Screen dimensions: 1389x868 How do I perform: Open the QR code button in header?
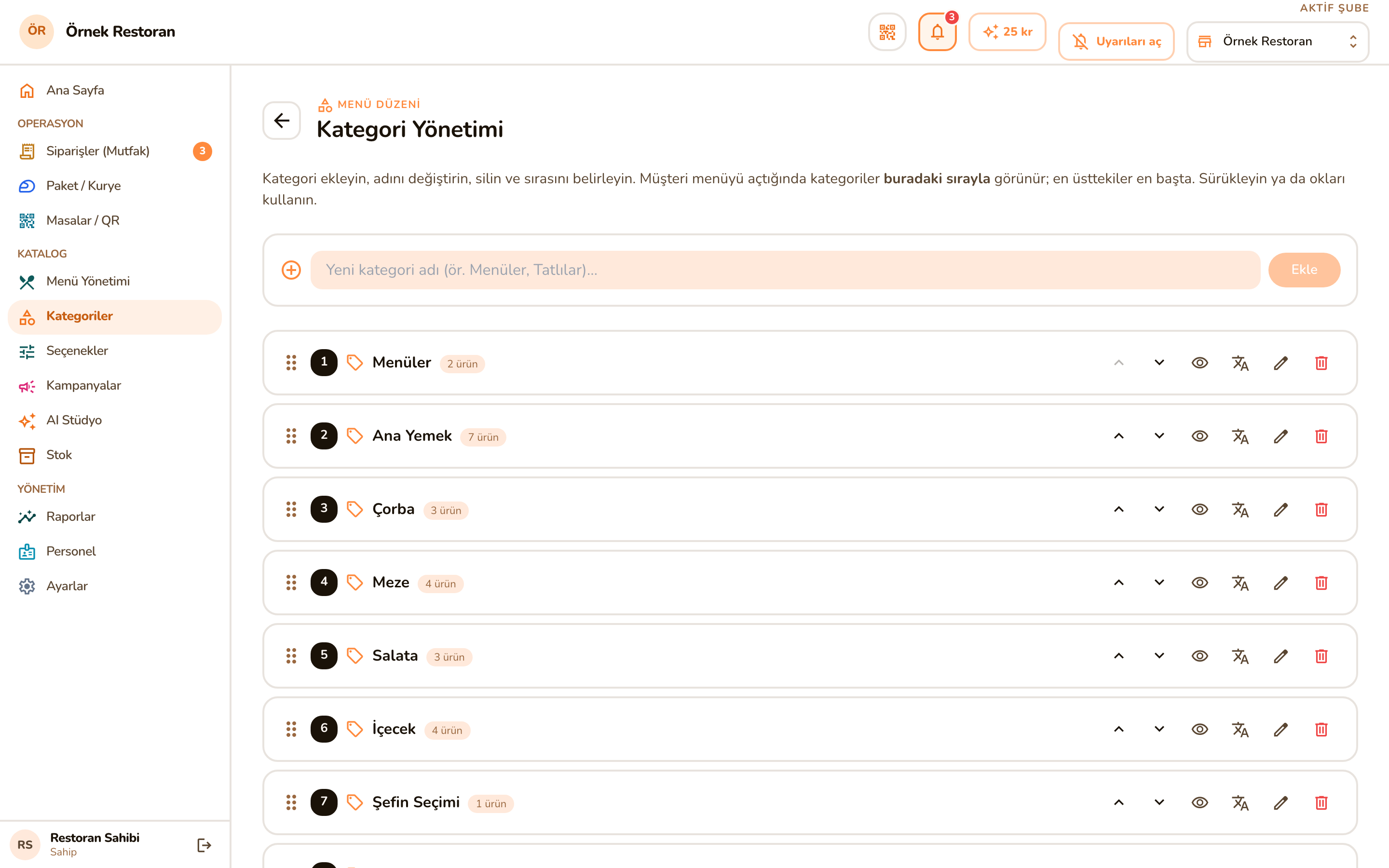[887, 32]
